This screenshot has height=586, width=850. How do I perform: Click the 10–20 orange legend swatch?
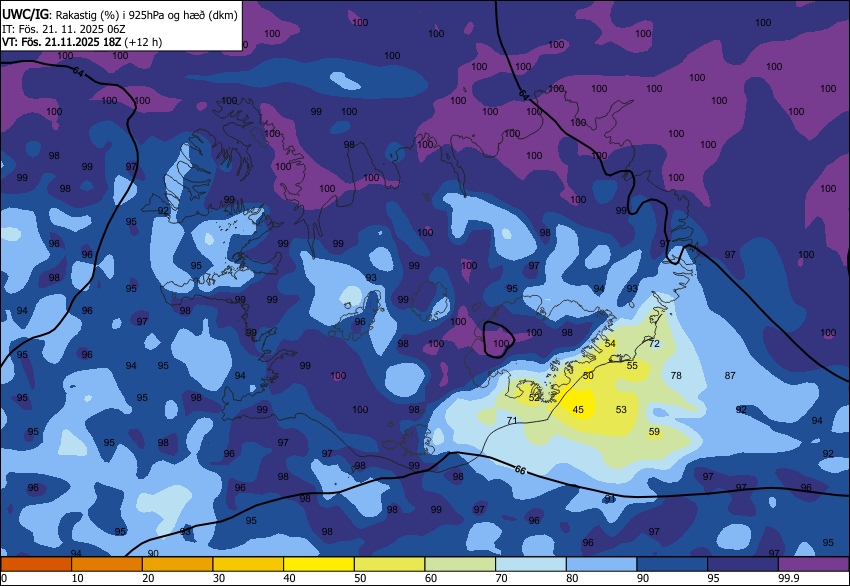(x=107, y=564)
